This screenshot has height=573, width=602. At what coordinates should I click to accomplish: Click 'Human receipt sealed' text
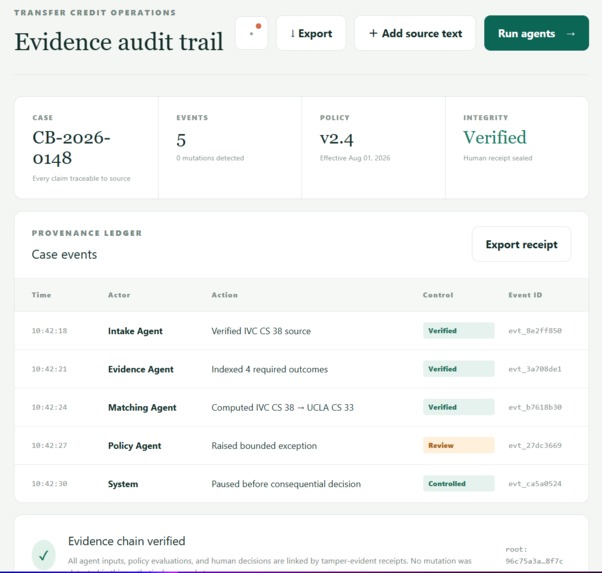pos(498,158)
